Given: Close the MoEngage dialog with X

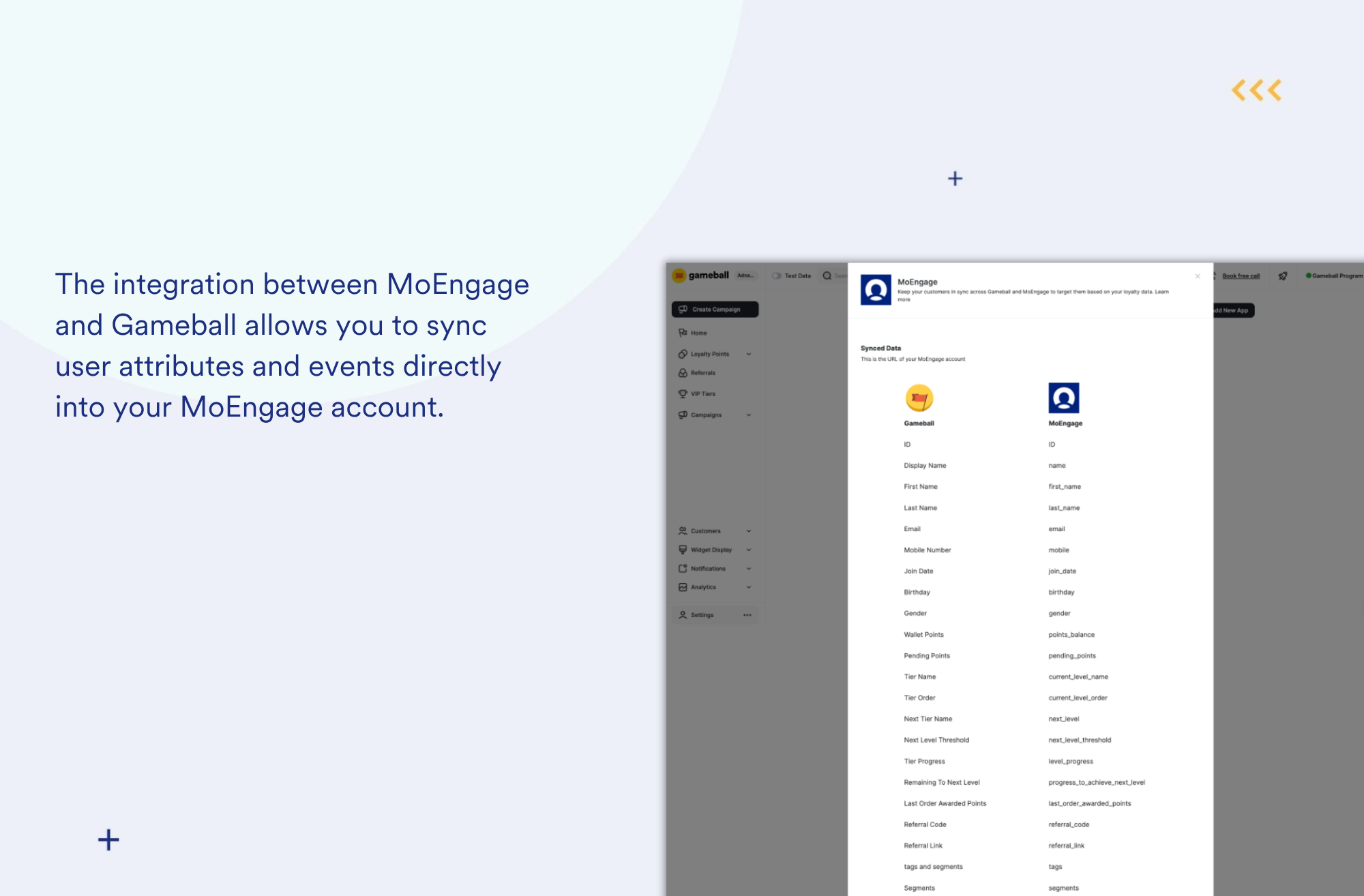Looking at the screenshot, I should [1198, 276].
